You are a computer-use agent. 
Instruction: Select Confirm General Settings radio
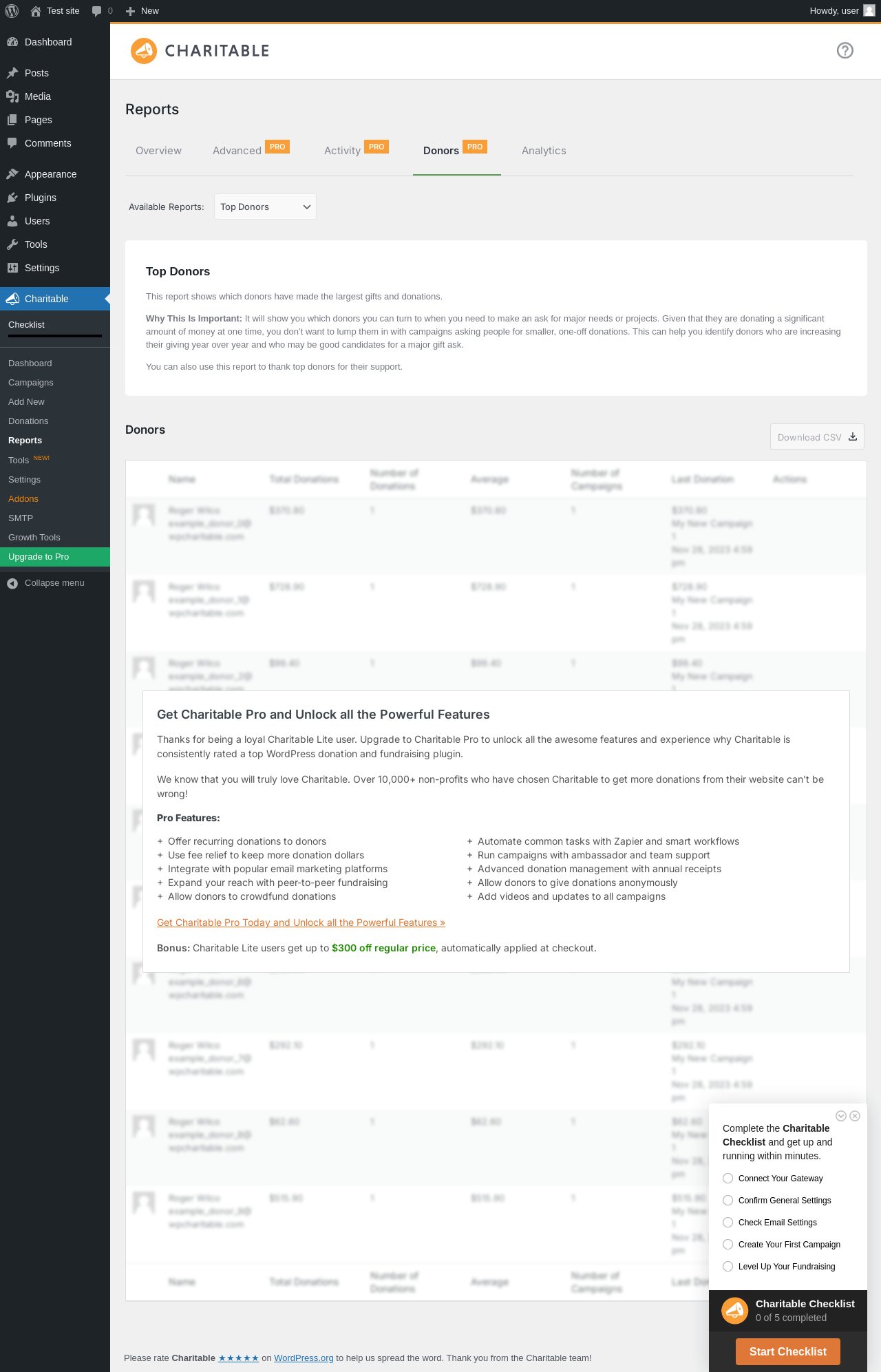coord(728,1201)
